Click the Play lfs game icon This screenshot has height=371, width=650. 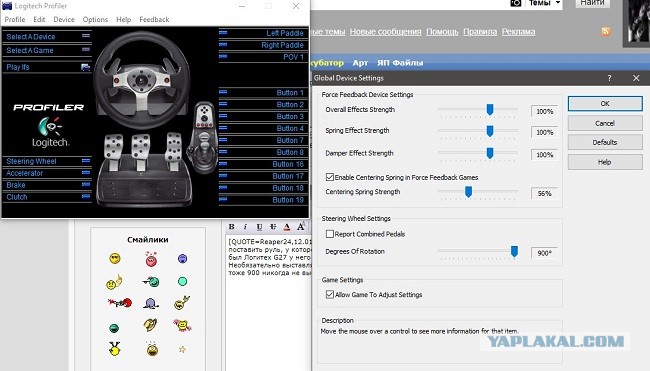coord(85,67)
